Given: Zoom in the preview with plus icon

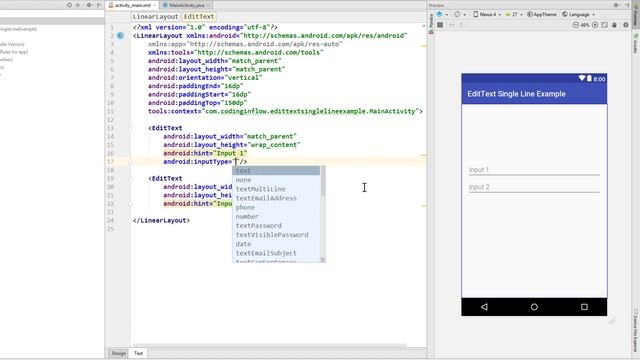Looking at the screenshot, I should (595, 25).
